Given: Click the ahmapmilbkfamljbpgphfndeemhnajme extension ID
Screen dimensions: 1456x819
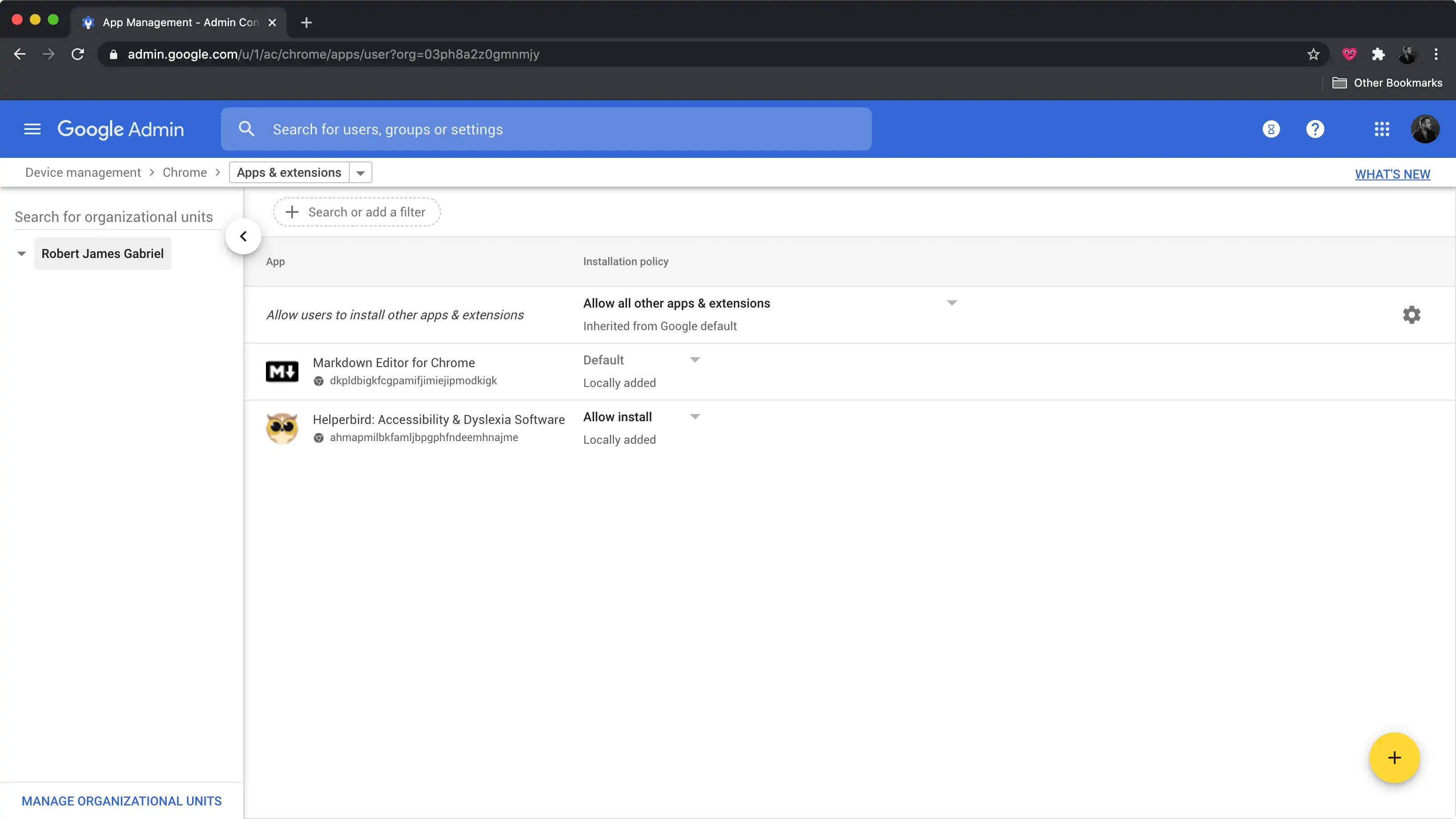Looking at the screenshot, I should pyautogui.click(x=424, y=437).
